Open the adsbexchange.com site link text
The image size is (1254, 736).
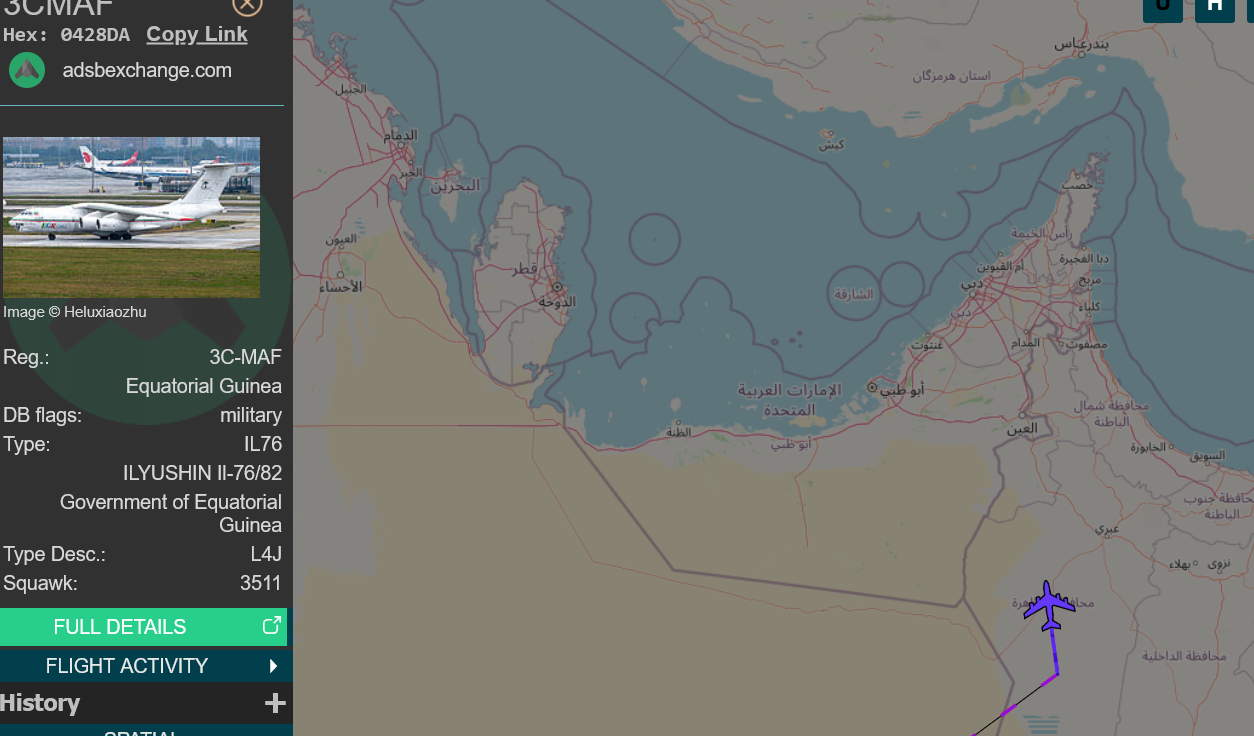pos(147,70)
